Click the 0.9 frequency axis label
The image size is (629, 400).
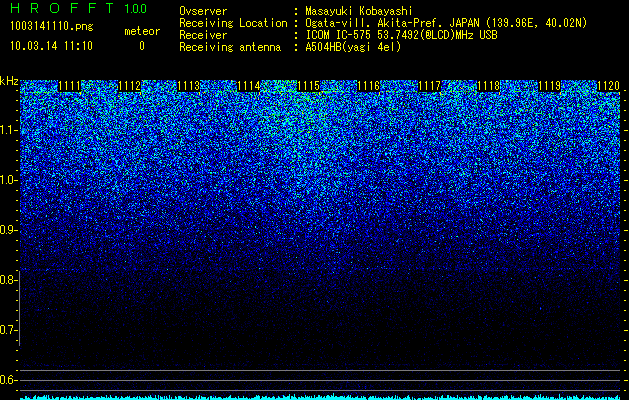coord(8,230)
